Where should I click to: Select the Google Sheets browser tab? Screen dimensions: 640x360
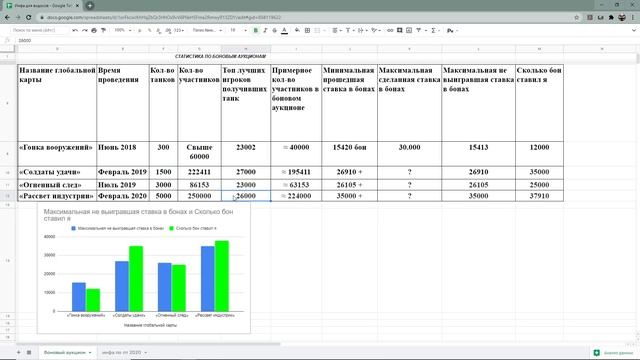tap(42, 6)
